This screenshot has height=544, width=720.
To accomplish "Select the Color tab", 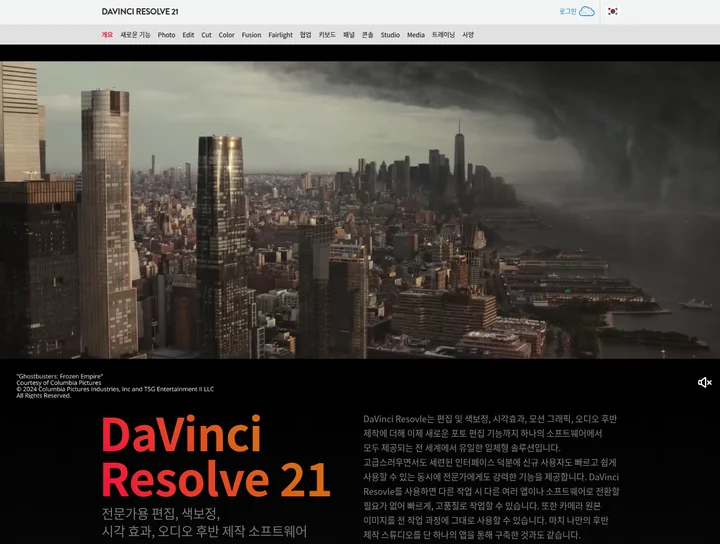I will tap(226, 35).
